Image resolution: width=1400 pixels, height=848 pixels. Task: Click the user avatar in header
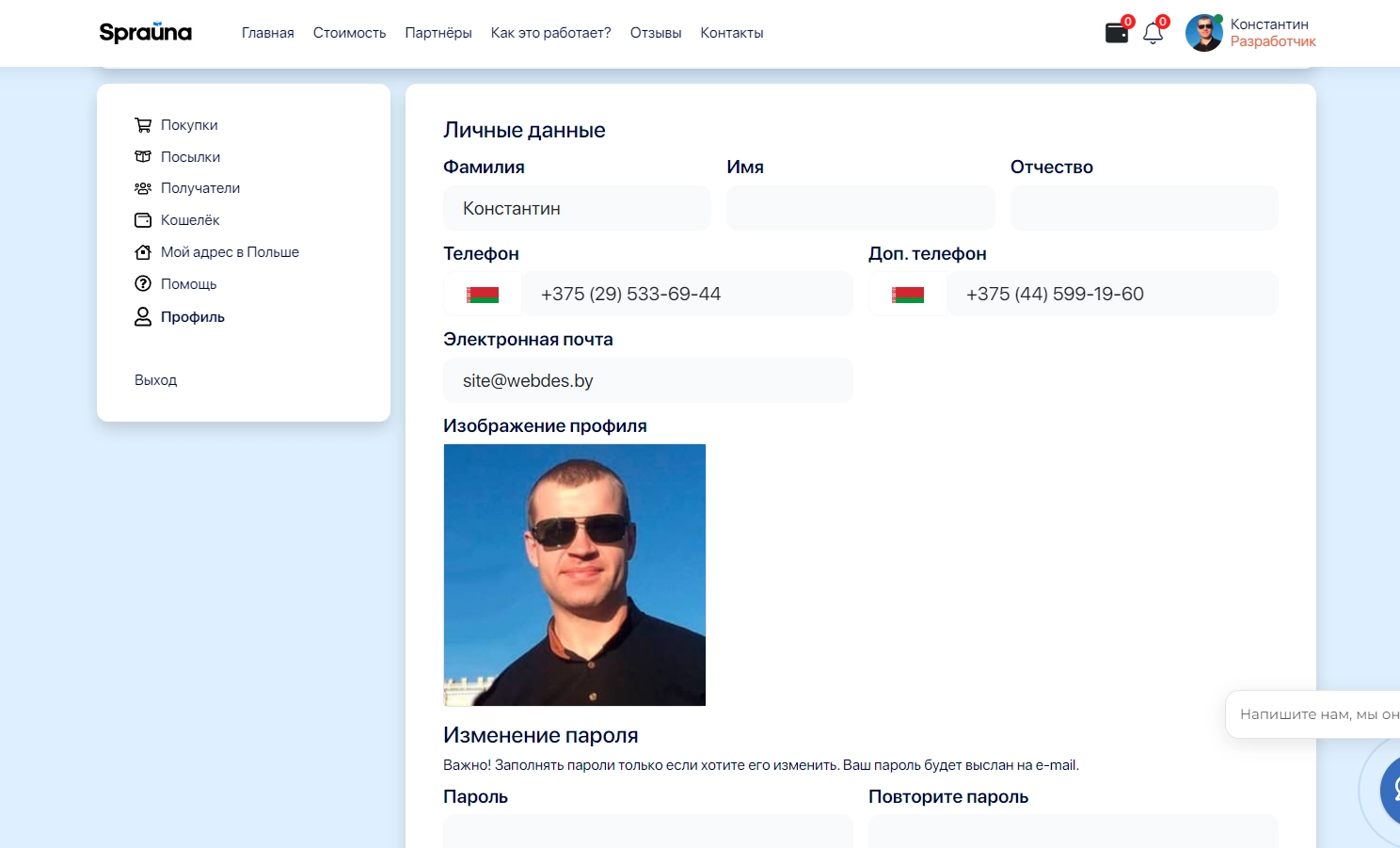[1203, 33]
